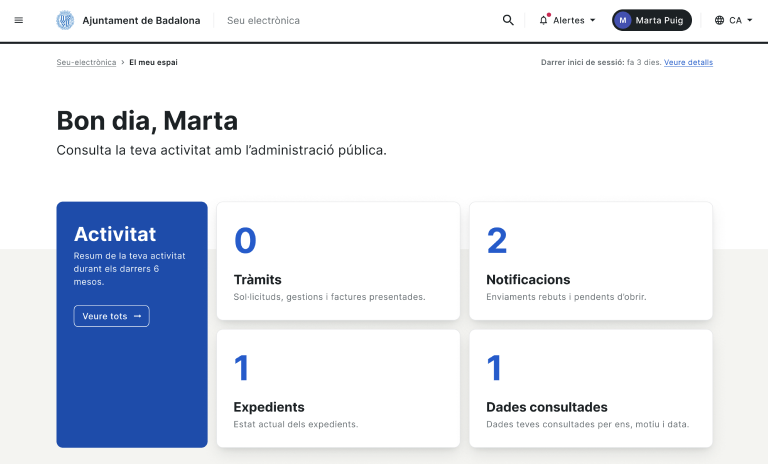This screenshot has height=464, width=768.
Task: Click the Alertes bell icon
Action: 544,20
